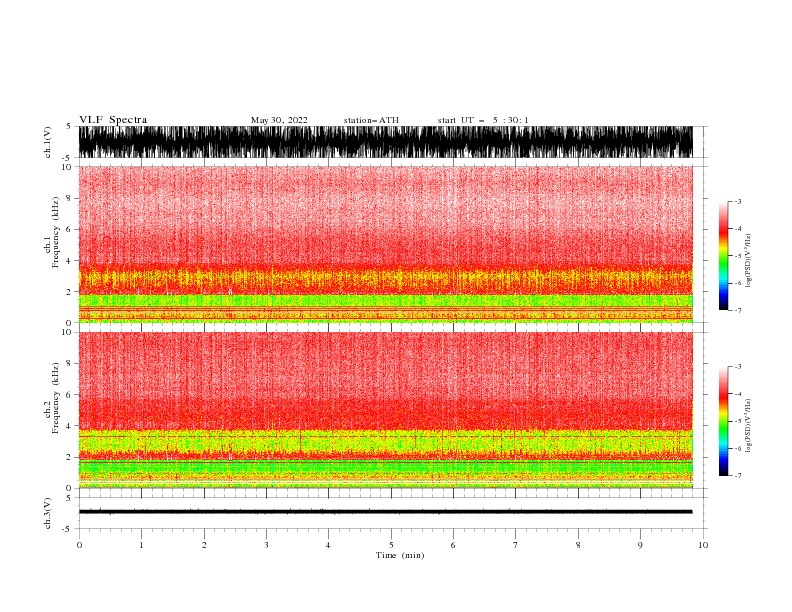Click the time axis tick label "4"
The width and height of the screenshot is (792, 612).
coord(328,545)
